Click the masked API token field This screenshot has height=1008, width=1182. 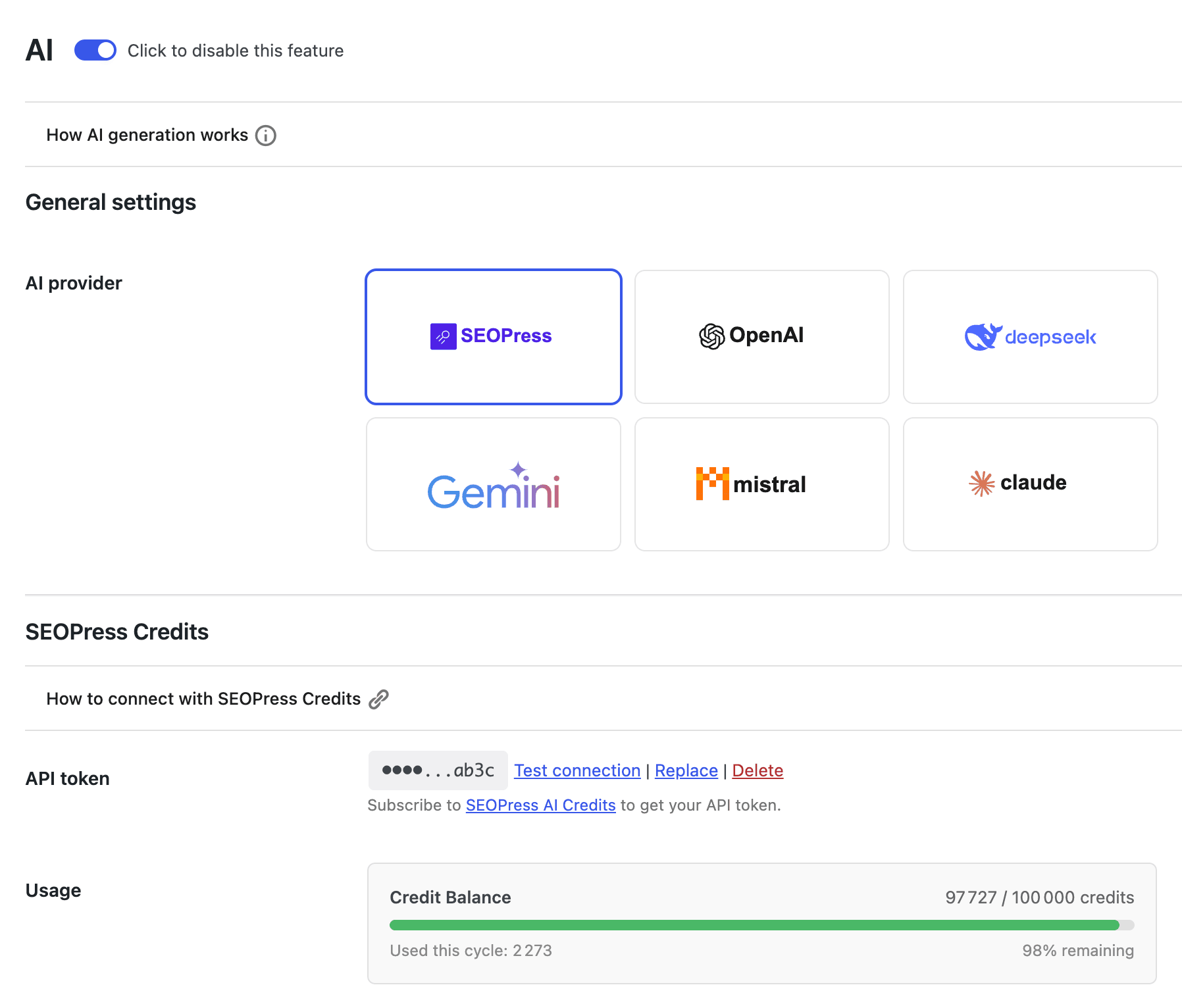pos(438,770)
